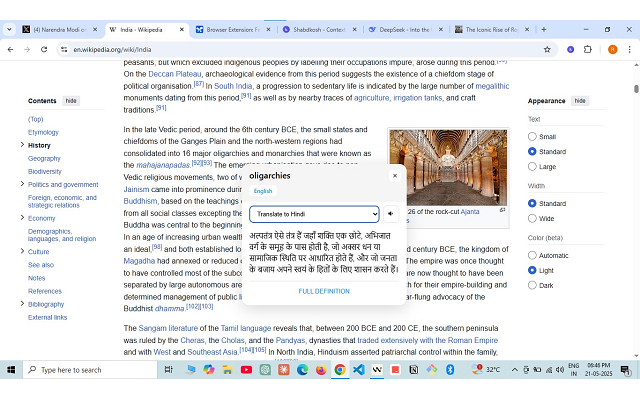Jump to Biodiversity in contents
The width and height of the screenshot is (640, 400).
point(45,171)
